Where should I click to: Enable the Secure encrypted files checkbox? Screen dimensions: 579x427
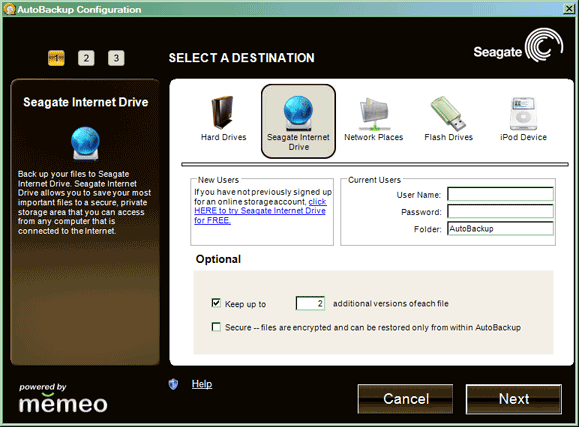tap(216, 327)
